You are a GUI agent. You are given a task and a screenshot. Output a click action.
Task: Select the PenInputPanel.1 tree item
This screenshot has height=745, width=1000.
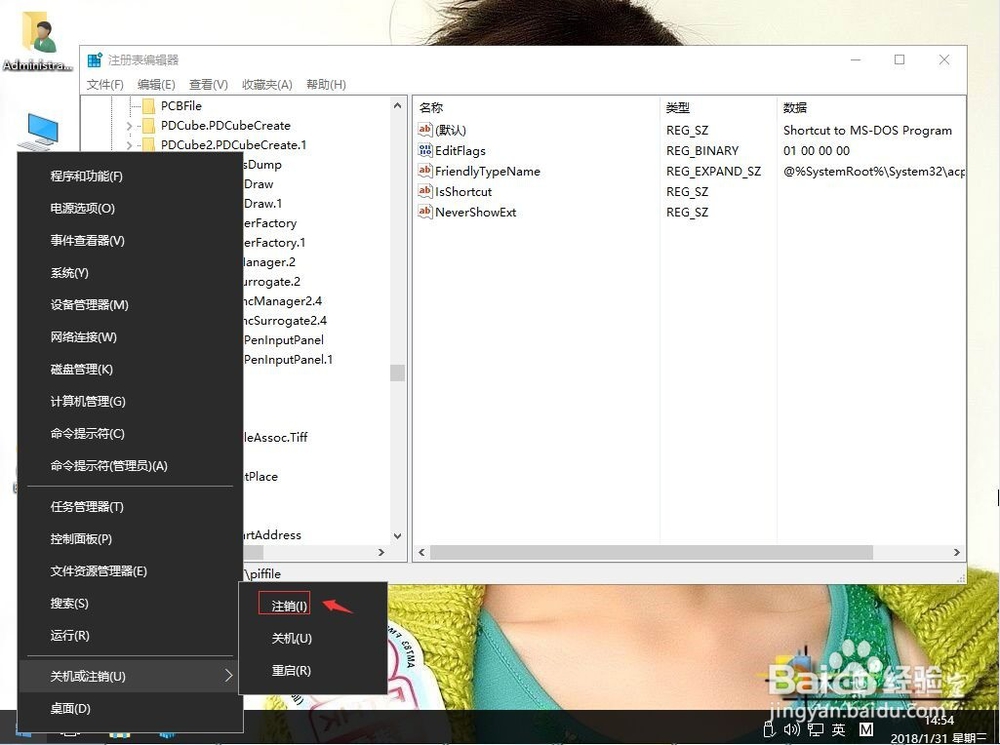click(x=288, y=360)
